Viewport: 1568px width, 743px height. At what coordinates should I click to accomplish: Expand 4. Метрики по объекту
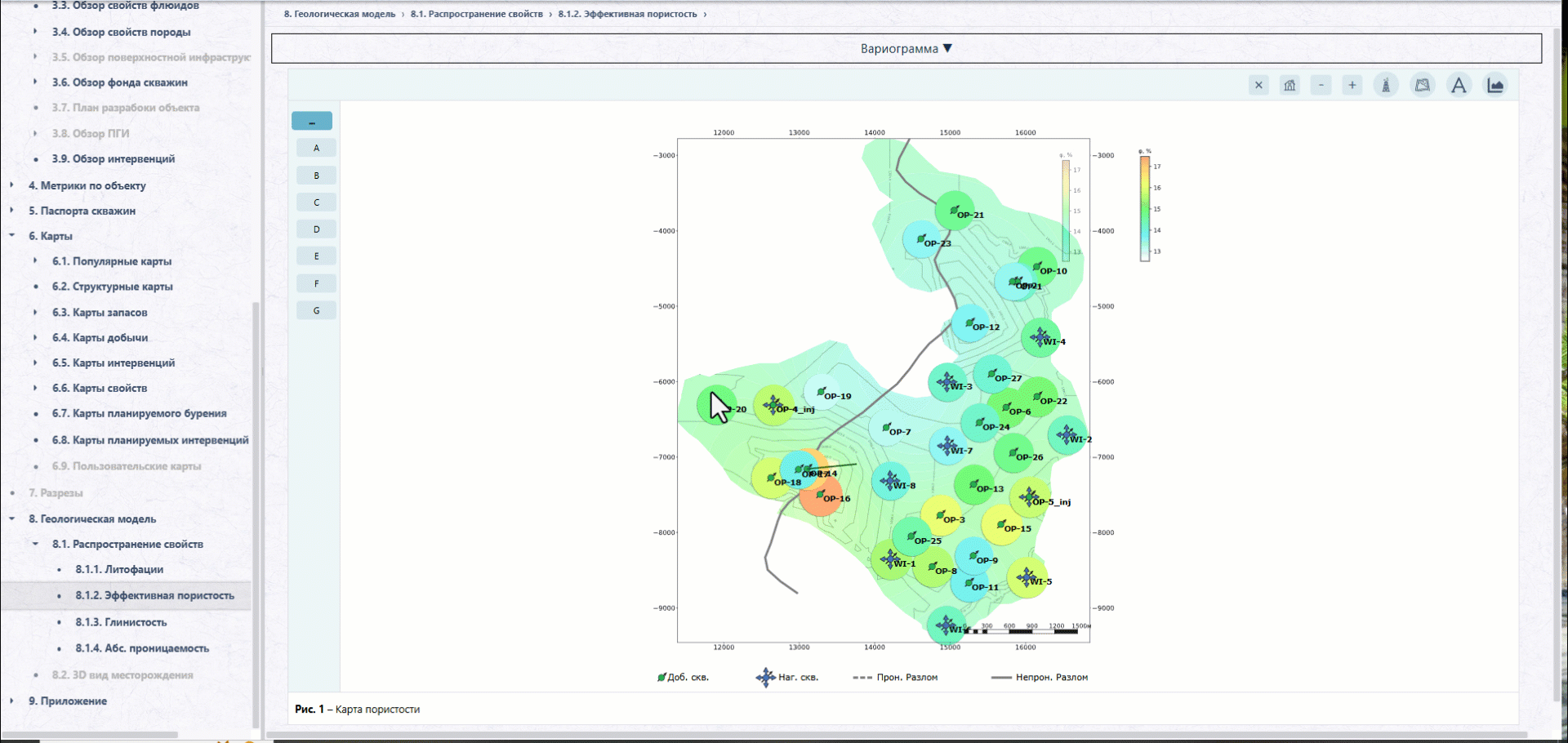(x=11, y=185)
